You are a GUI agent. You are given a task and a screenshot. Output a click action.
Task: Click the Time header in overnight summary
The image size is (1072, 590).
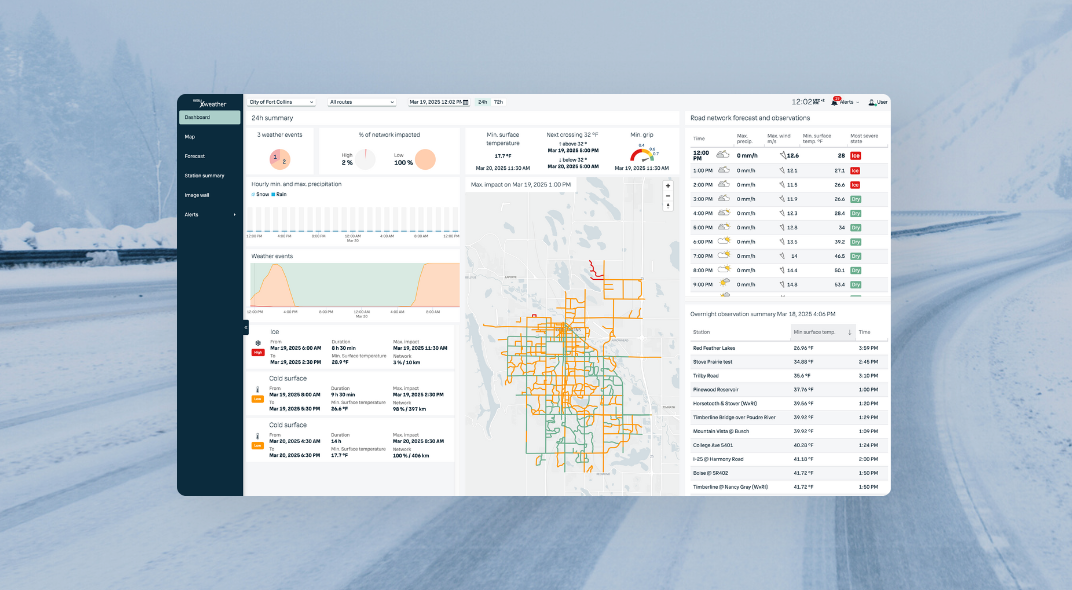coord(865,332)
